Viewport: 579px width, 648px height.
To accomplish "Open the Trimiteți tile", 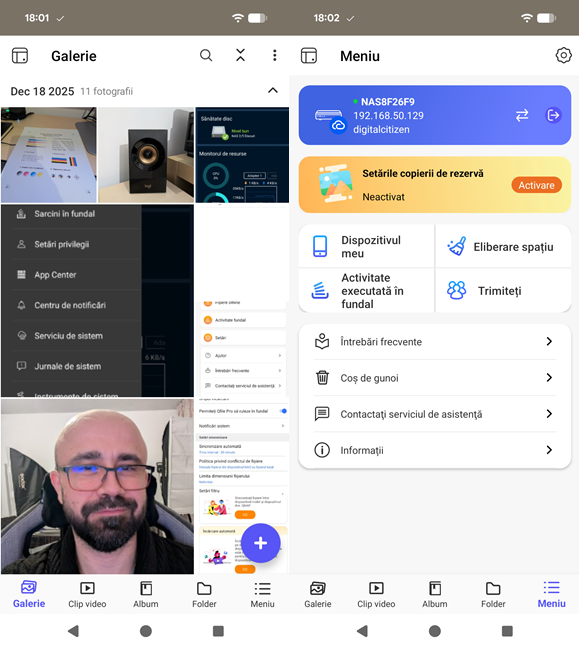I will (x=503, y=291).
